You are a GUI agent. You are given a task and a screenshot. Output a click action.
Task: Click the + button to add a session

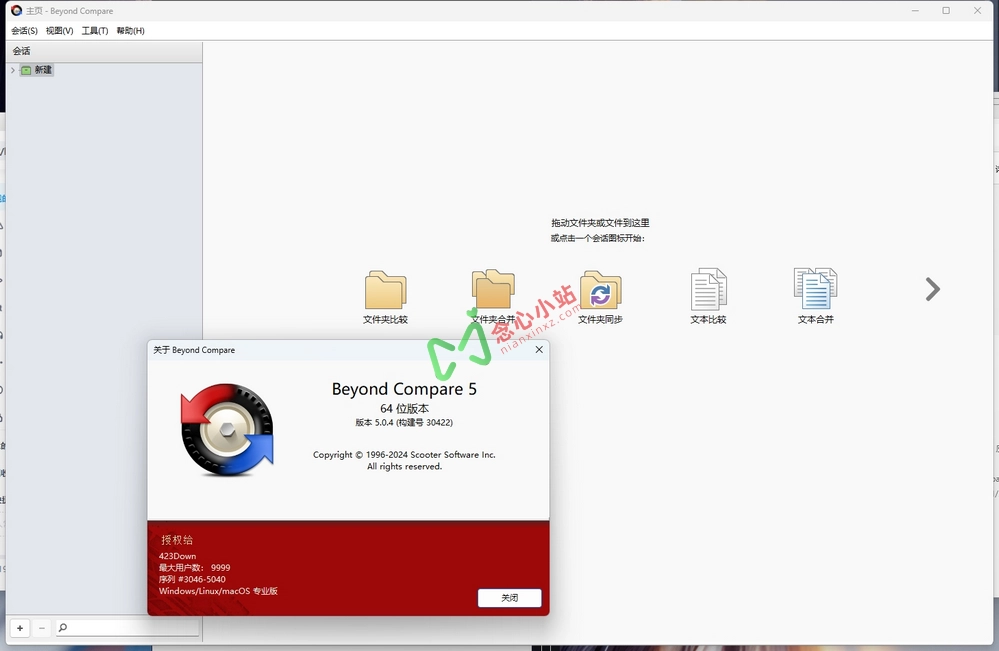coord(21,628)
